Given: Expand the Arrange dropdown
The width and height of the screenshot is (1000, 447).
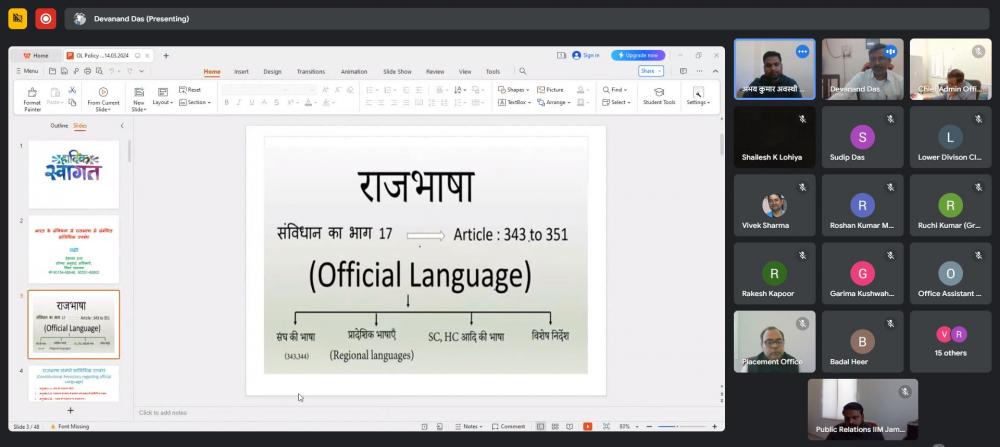Looking at the screenshot, I should tap(555, 102).
